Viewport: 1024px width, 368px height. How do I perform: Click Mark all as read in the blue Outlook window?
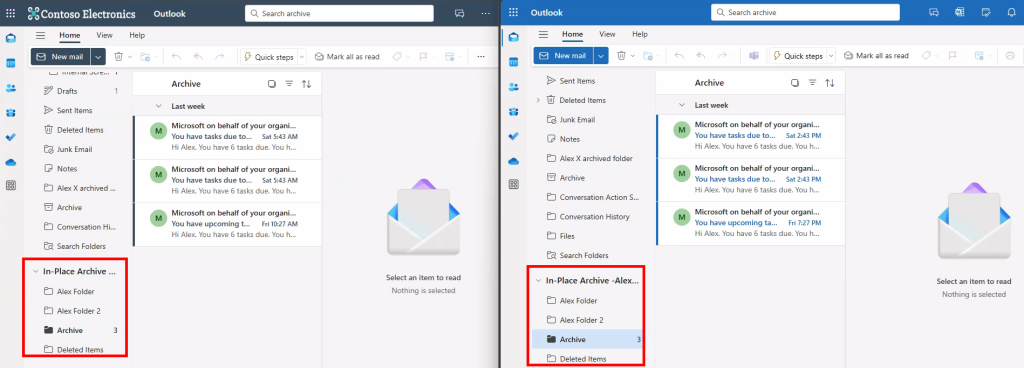(x=876, y=55)
